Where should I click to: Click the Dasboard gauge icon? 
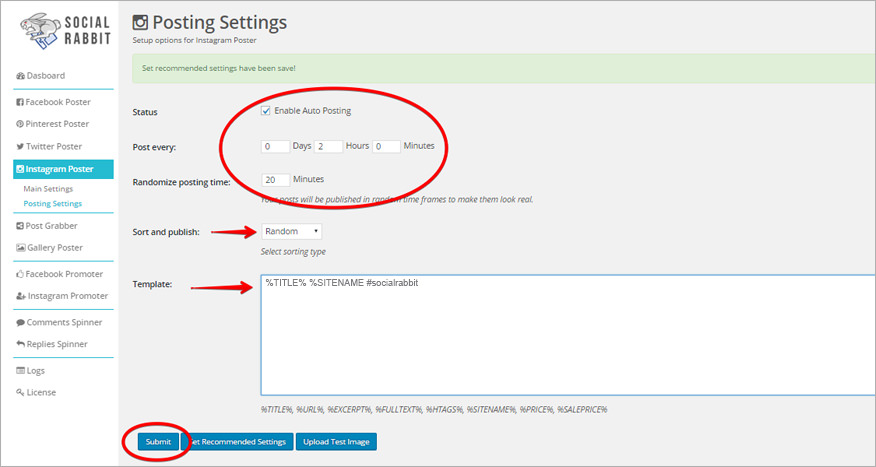20,76
